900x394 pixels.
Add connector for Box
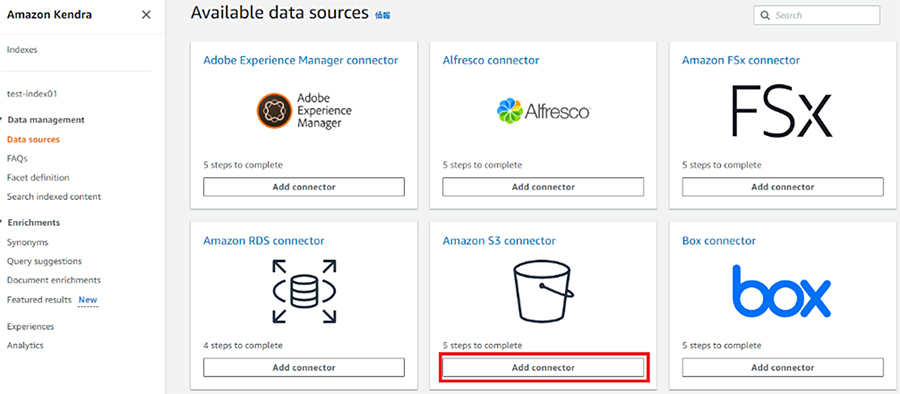[x=782, y=368]
